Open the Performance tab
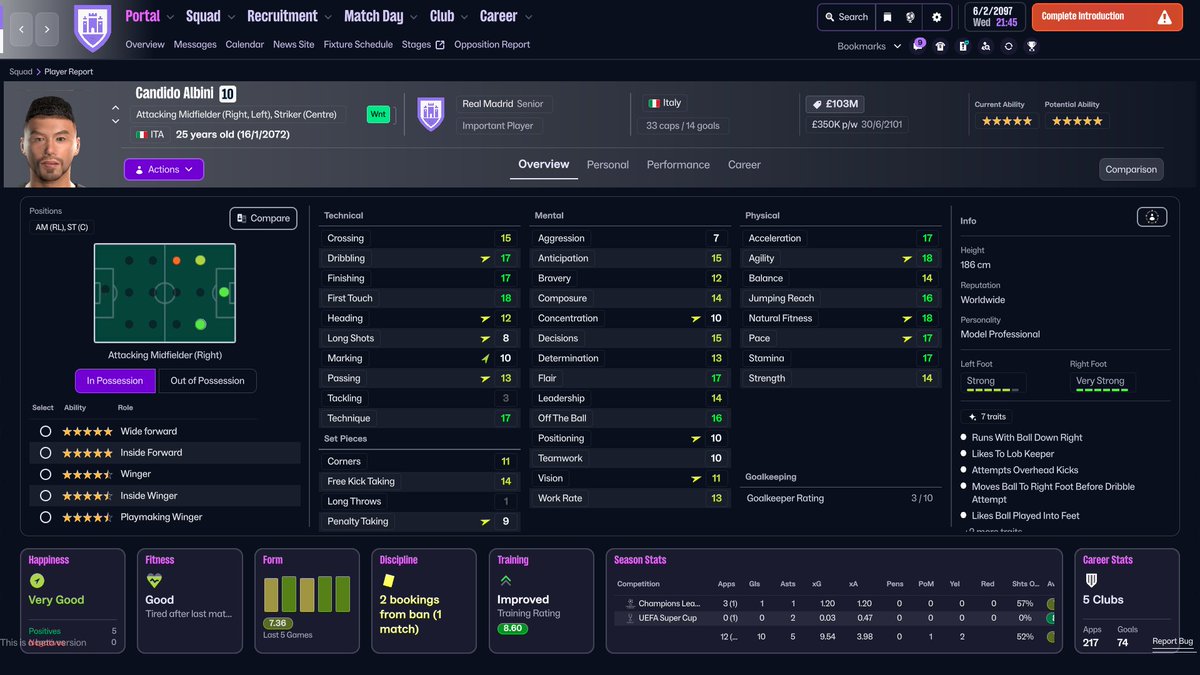1200x675 pixels. (x=678, y=165)
